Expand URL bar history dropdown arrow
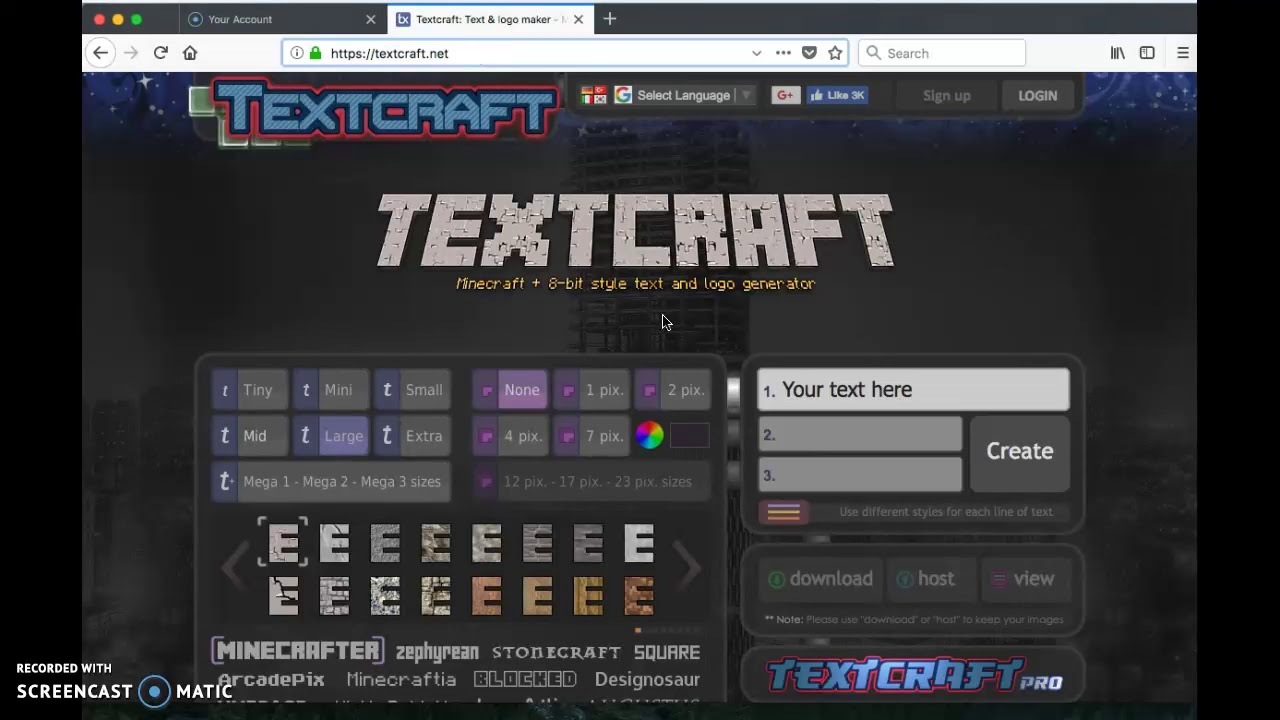Viewport: 1280px width, 720px height. (x=756, y=53)
